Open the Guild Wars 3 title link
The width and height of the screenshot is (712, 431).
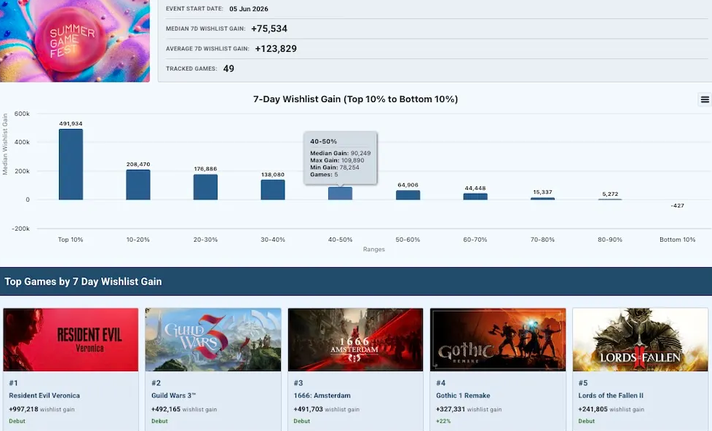pyautogui.click(x=174, y=396)
